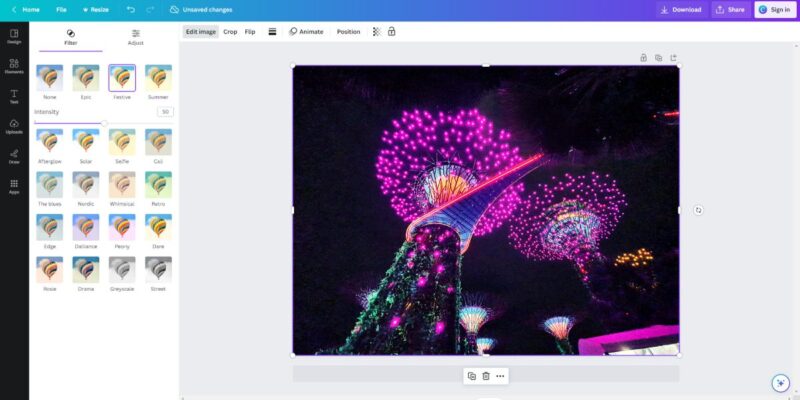Apply the Edge filter
Screen dimensions: 800x400
click(49, 227)
